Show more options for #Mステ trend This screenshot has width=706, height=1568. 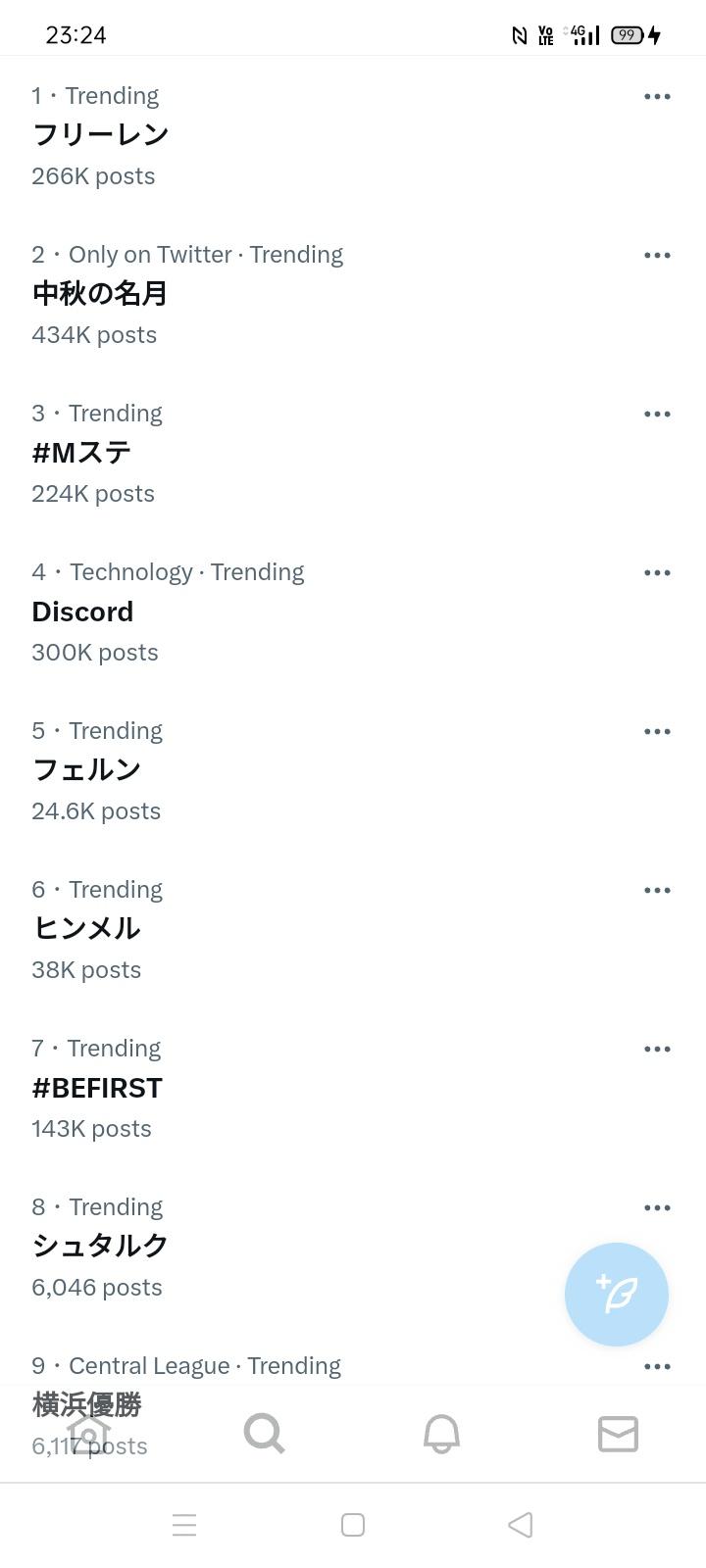657,414
